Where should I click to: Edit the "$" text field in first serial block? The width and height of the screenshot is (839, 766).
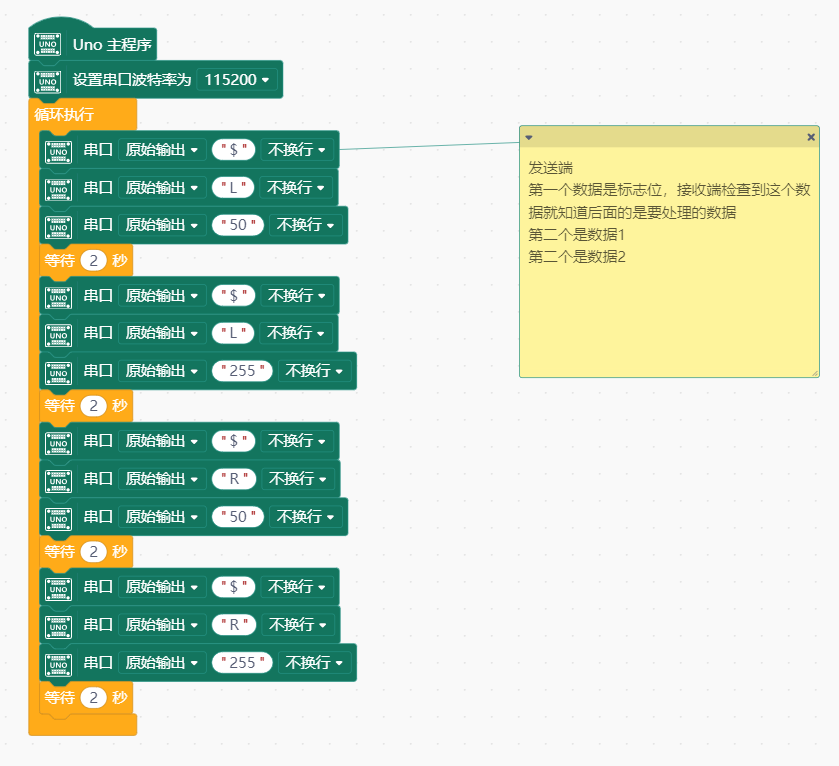(233, 150)
